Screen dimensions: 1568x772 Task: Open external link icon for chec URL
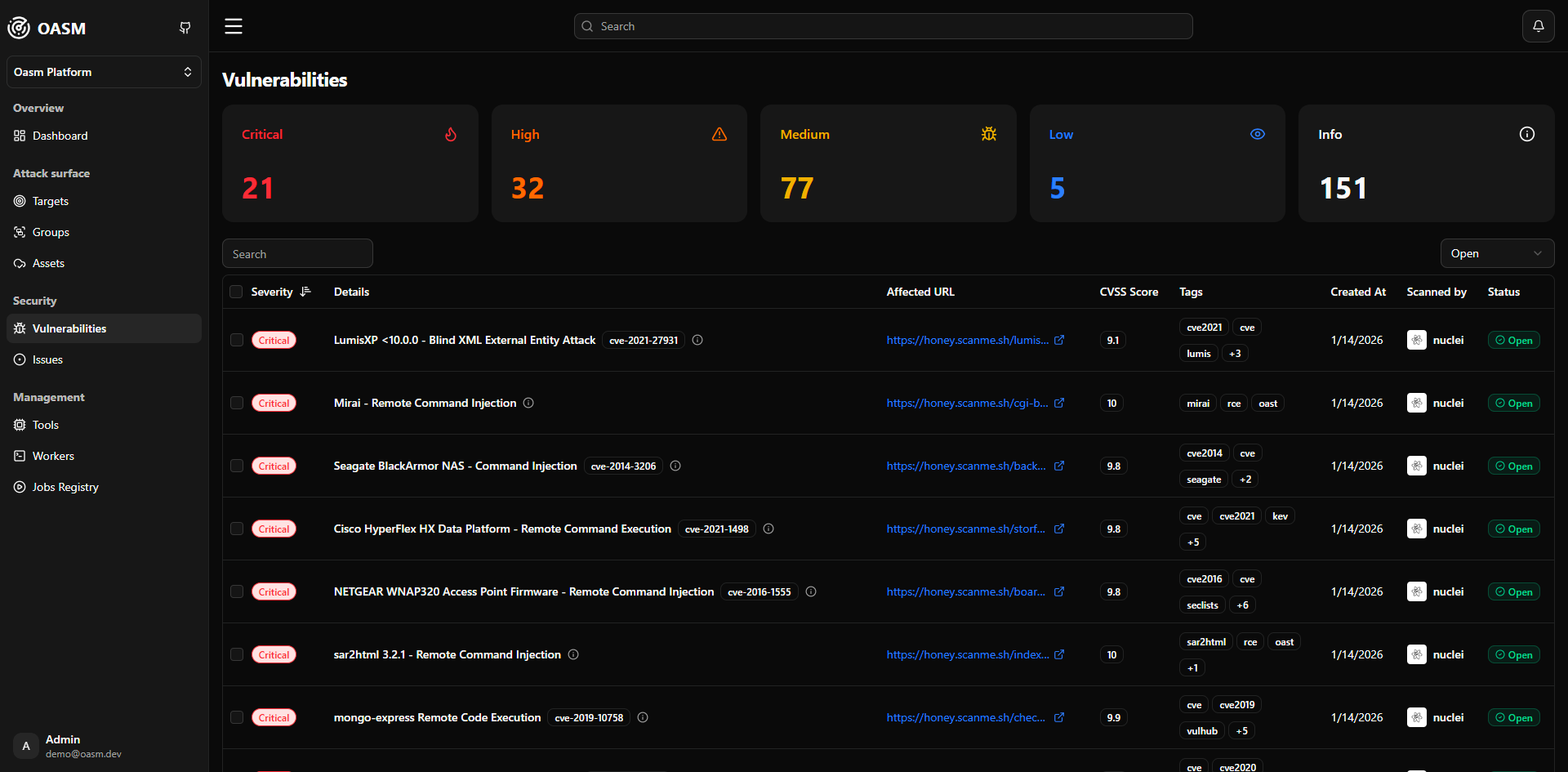[x=1059, y=717]
